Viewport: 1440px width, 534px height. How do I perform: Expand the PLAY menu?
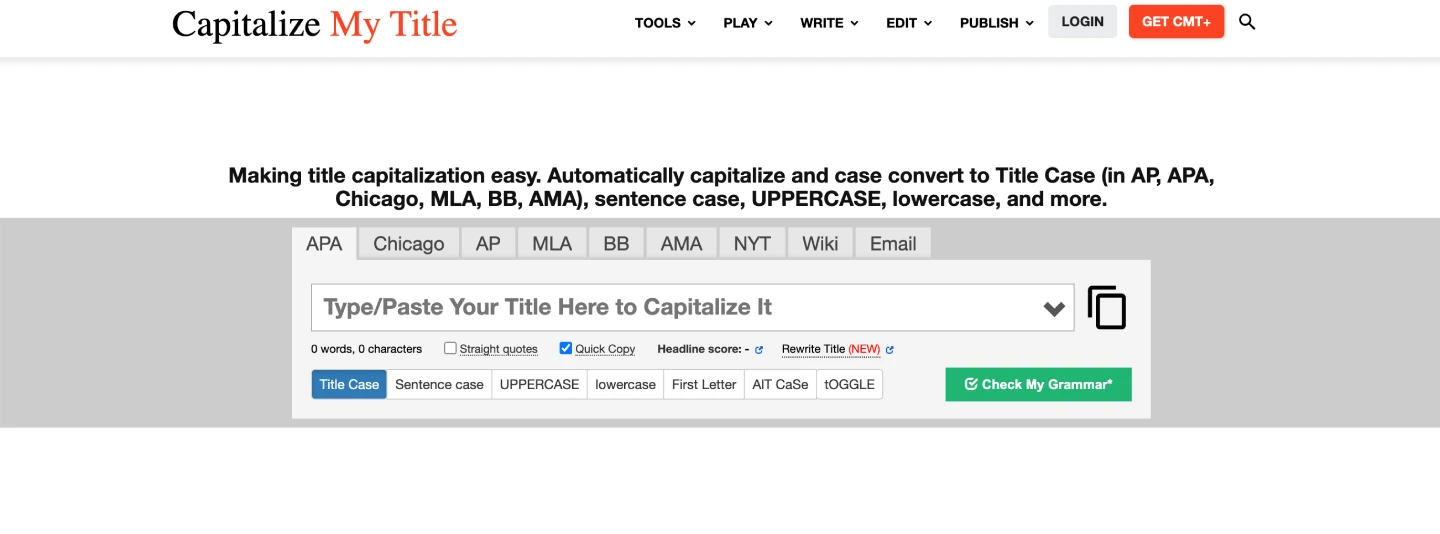[x=748, y=22]
